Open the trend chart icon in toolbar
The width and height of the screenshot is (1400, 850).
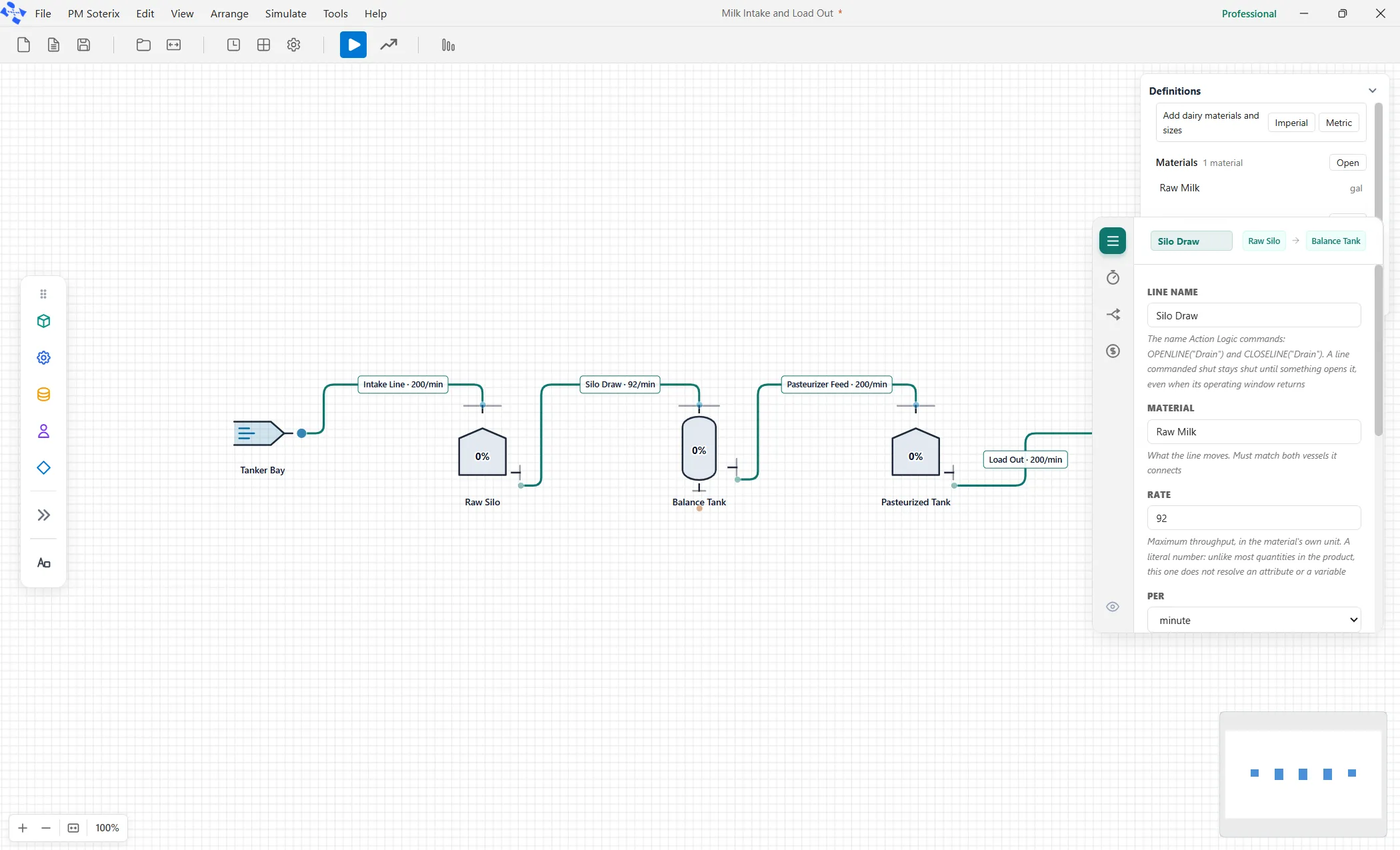pyautogui.click(x=389, y=45)
